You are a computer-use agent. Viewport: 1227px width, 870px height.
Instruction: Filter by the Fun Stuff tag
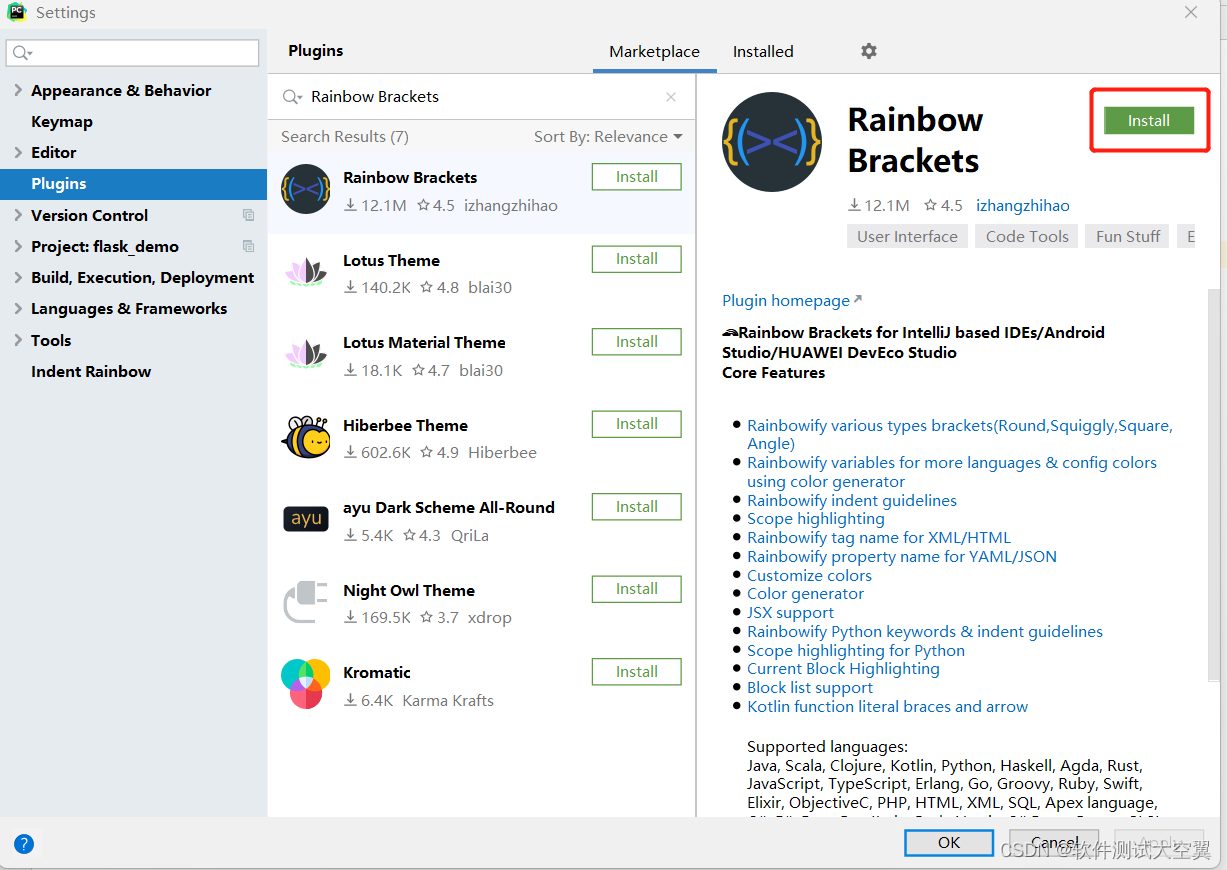pyautogui.click(x=1128, y=236)
